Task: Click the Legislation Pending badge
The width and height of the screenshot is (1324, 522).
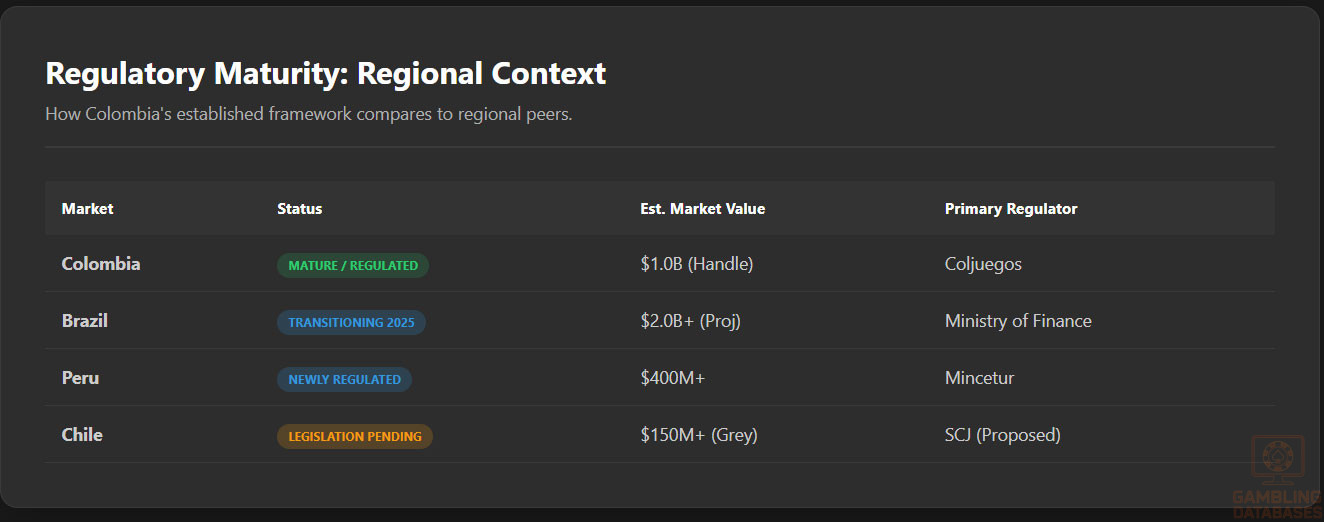Action: coord(355,436)
